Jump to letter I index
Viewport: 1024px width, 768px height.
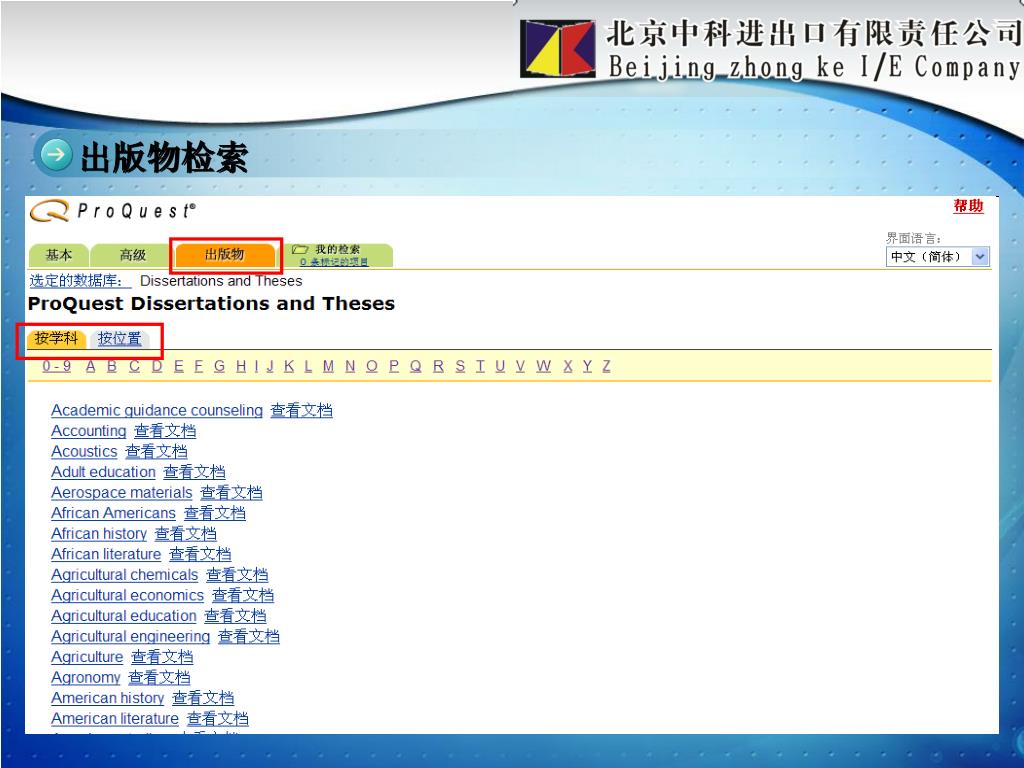pos(256,366)
